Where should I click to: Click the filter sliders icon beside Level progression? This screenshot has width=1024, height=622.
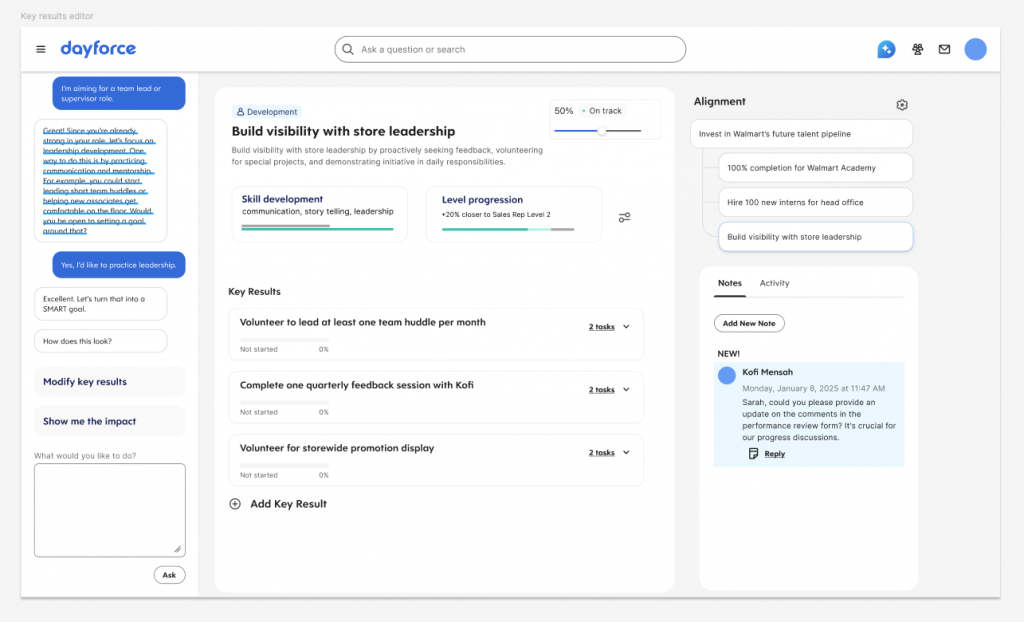coord(624,217)
